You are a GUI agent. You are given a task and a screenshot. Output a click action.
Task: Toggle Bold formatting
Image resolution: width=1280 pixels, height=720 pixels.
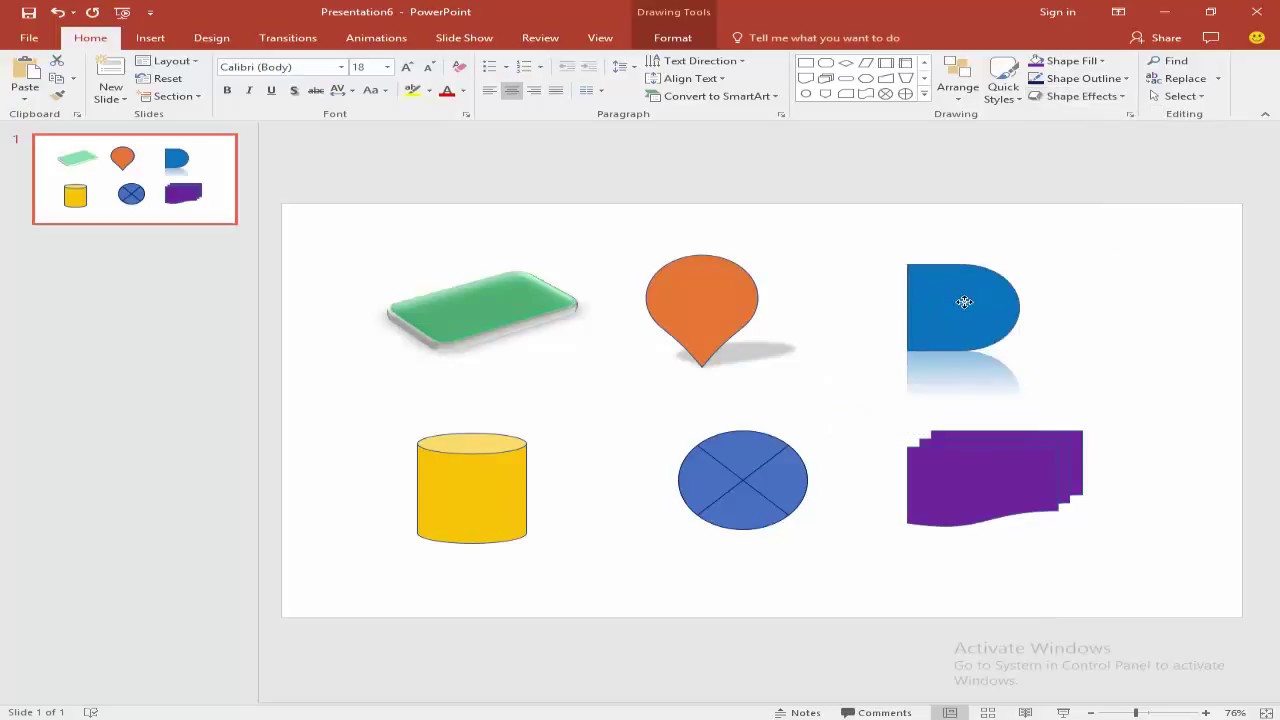tap(227, 90)
